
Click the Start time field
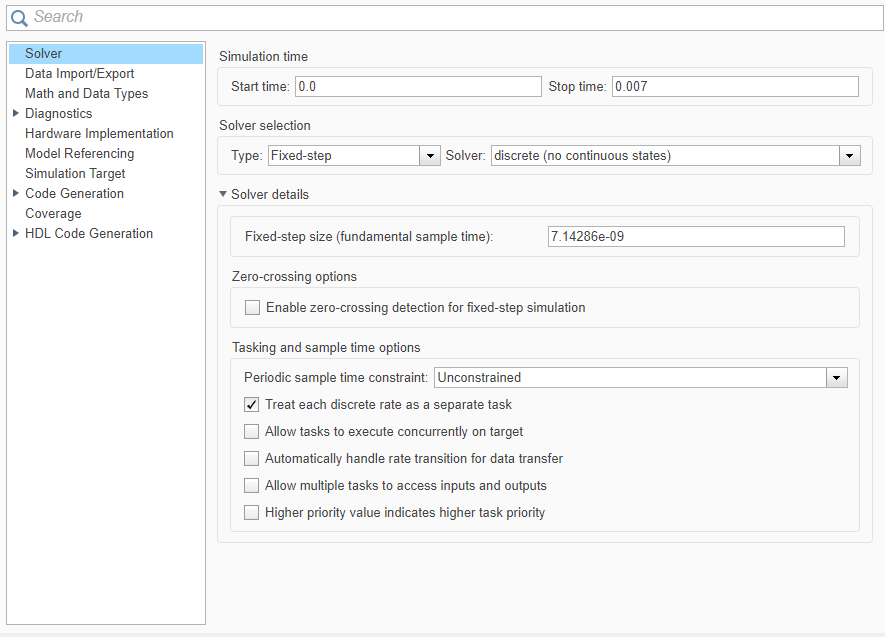click(x=418, y=87)
